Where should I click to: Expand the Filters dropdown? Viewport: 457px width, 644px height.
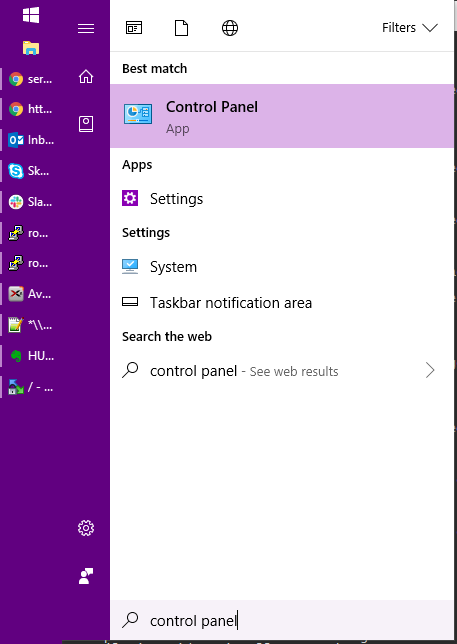(409, 28)
